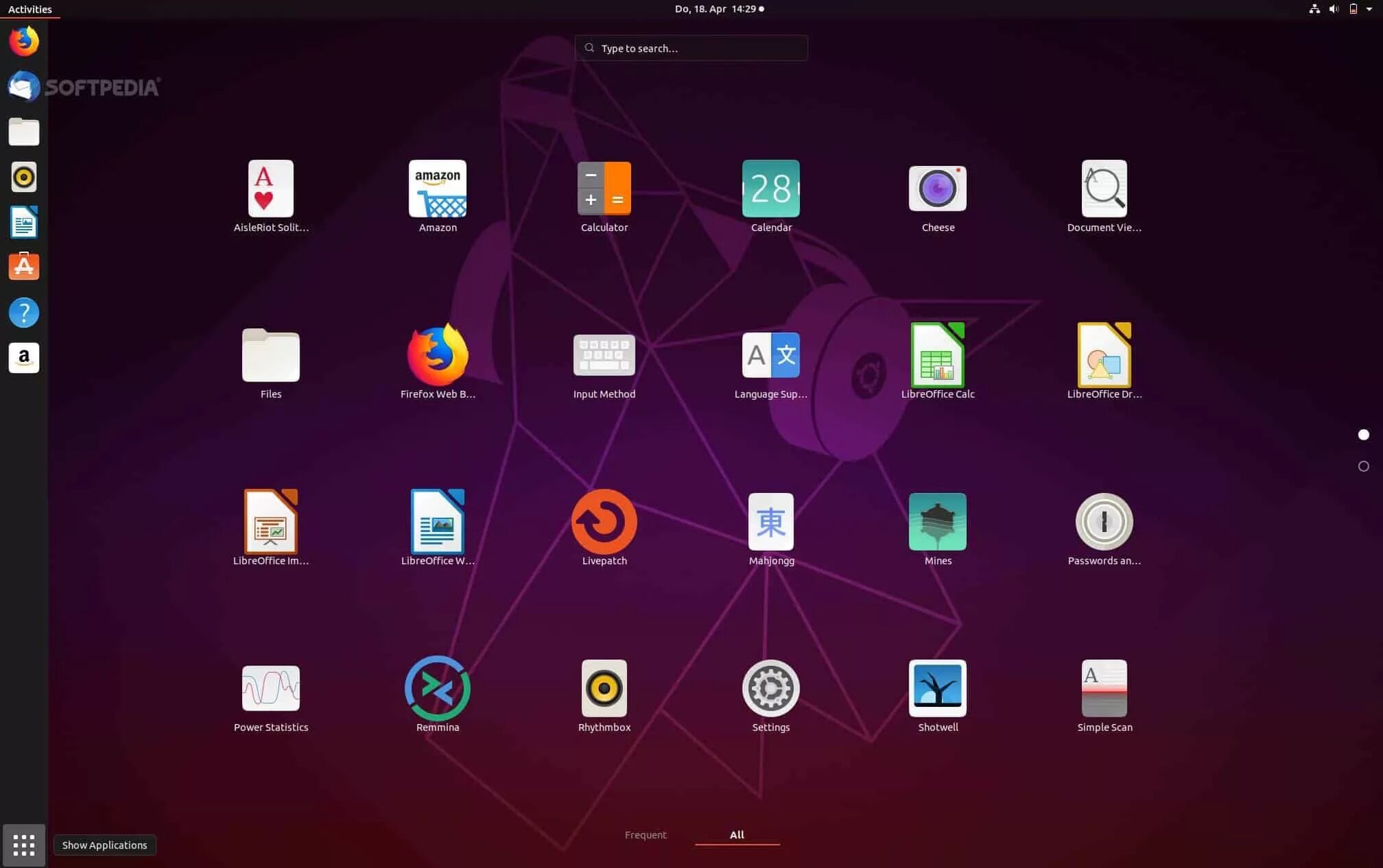Switch to second app page indicator
The image size is (1383, 868).
click(1363, 466)
